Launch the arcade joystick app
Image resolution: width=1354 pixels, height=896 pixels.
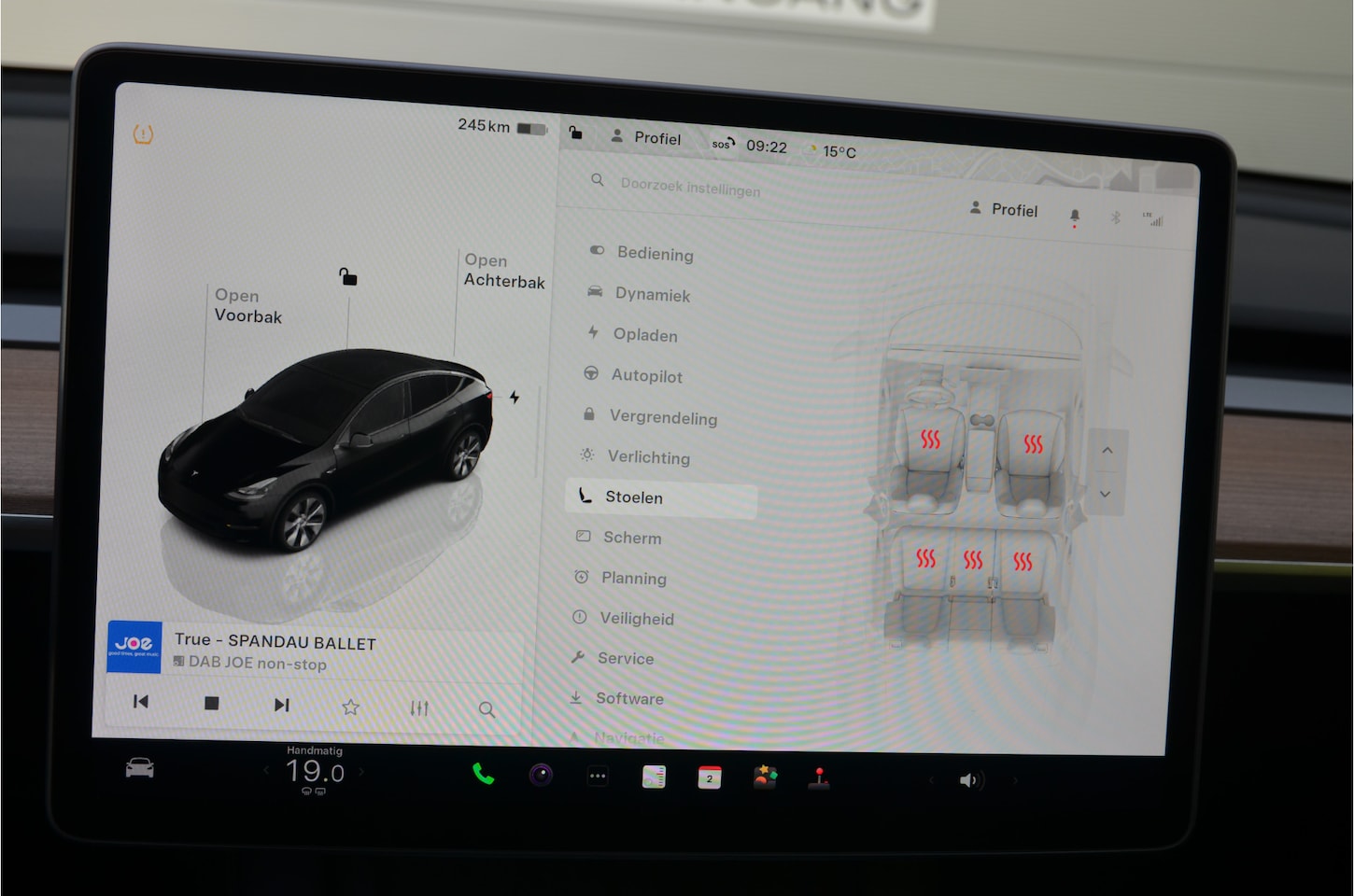click(819, 778)
